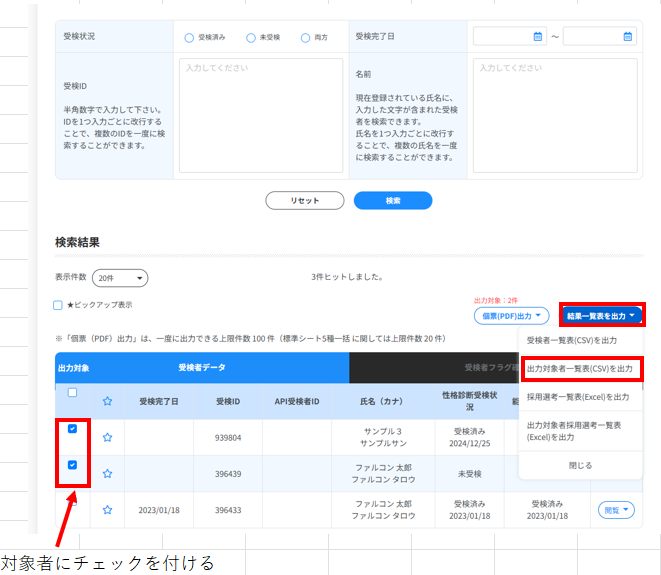The width and height of the screenshot is (661, 575).
Task: Star the row with ID 396433
Action: [107, 510]
